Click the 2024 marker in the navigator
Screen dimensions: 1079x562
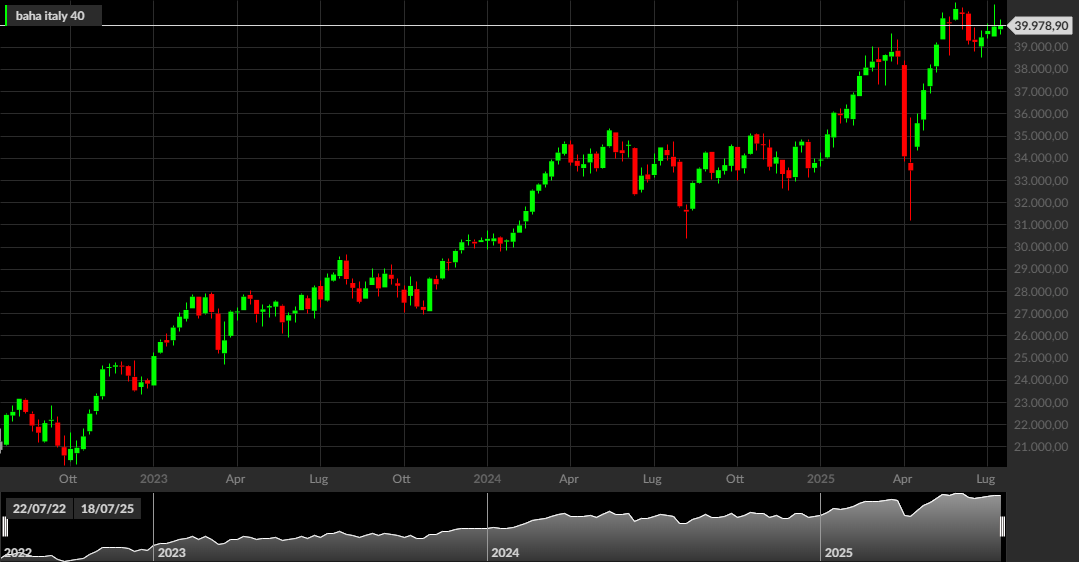click(x=505, y=552)
